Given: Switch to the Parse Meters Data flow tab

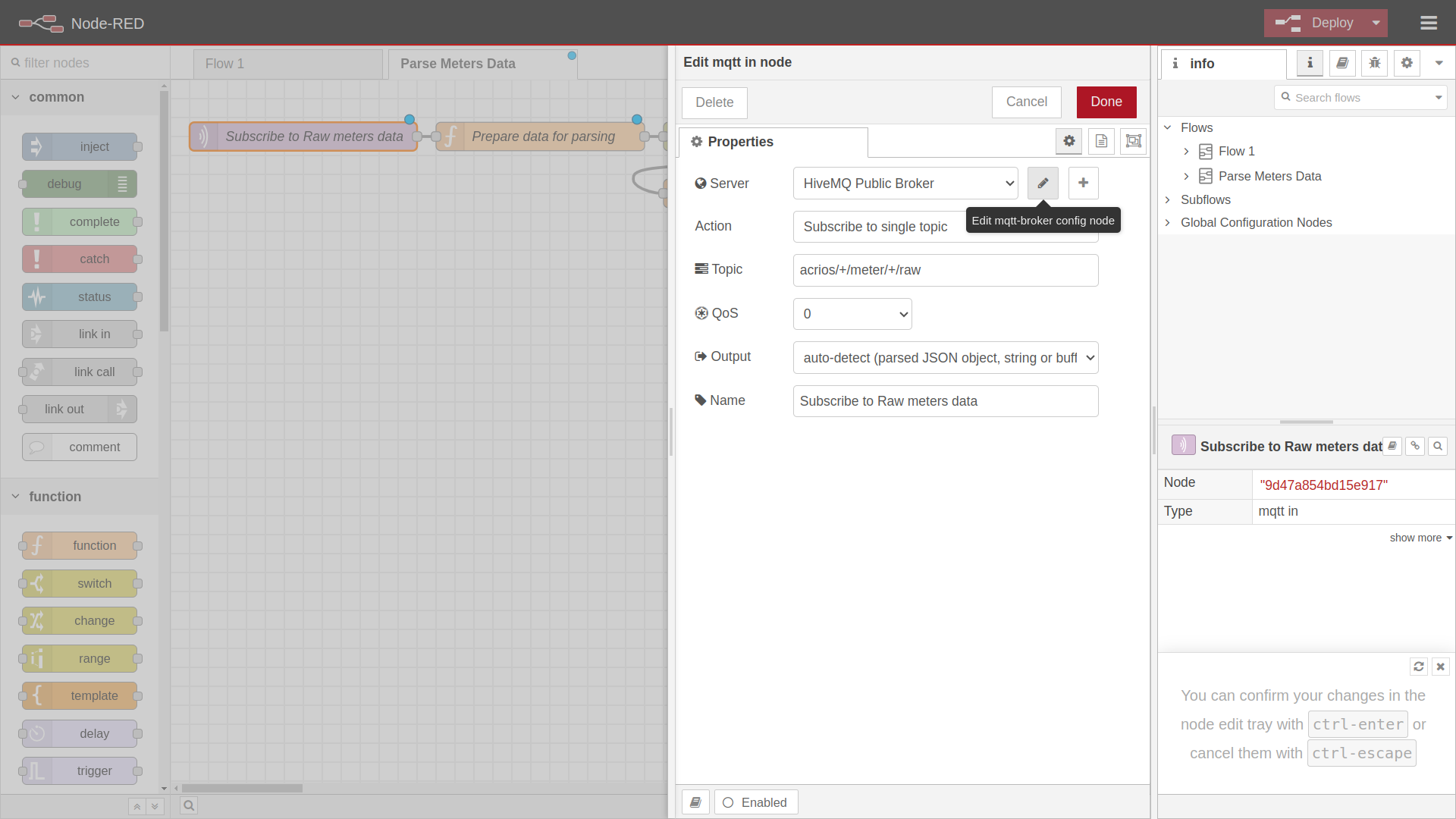Looking at the screenshot, I should [x=458, y=64].
